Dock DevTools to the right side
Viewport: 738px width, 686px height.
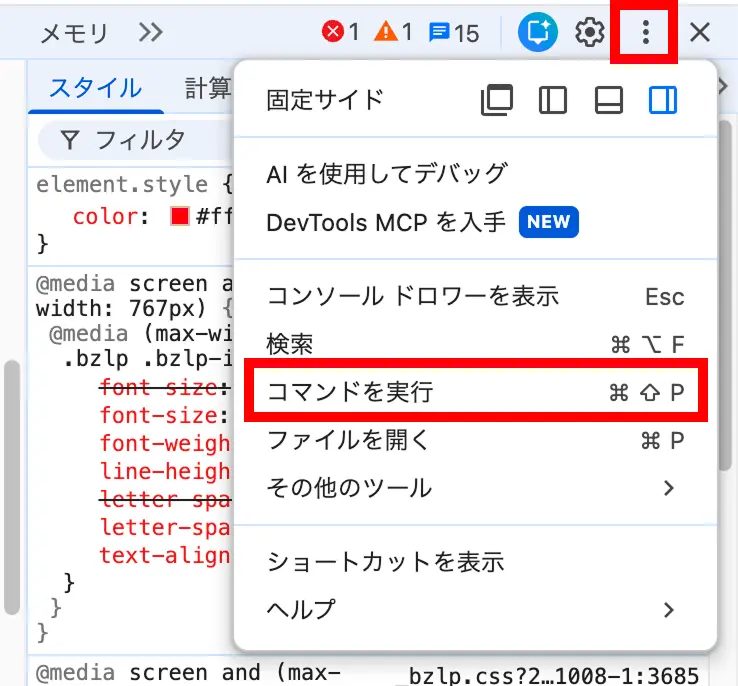[x=663, y=100]
